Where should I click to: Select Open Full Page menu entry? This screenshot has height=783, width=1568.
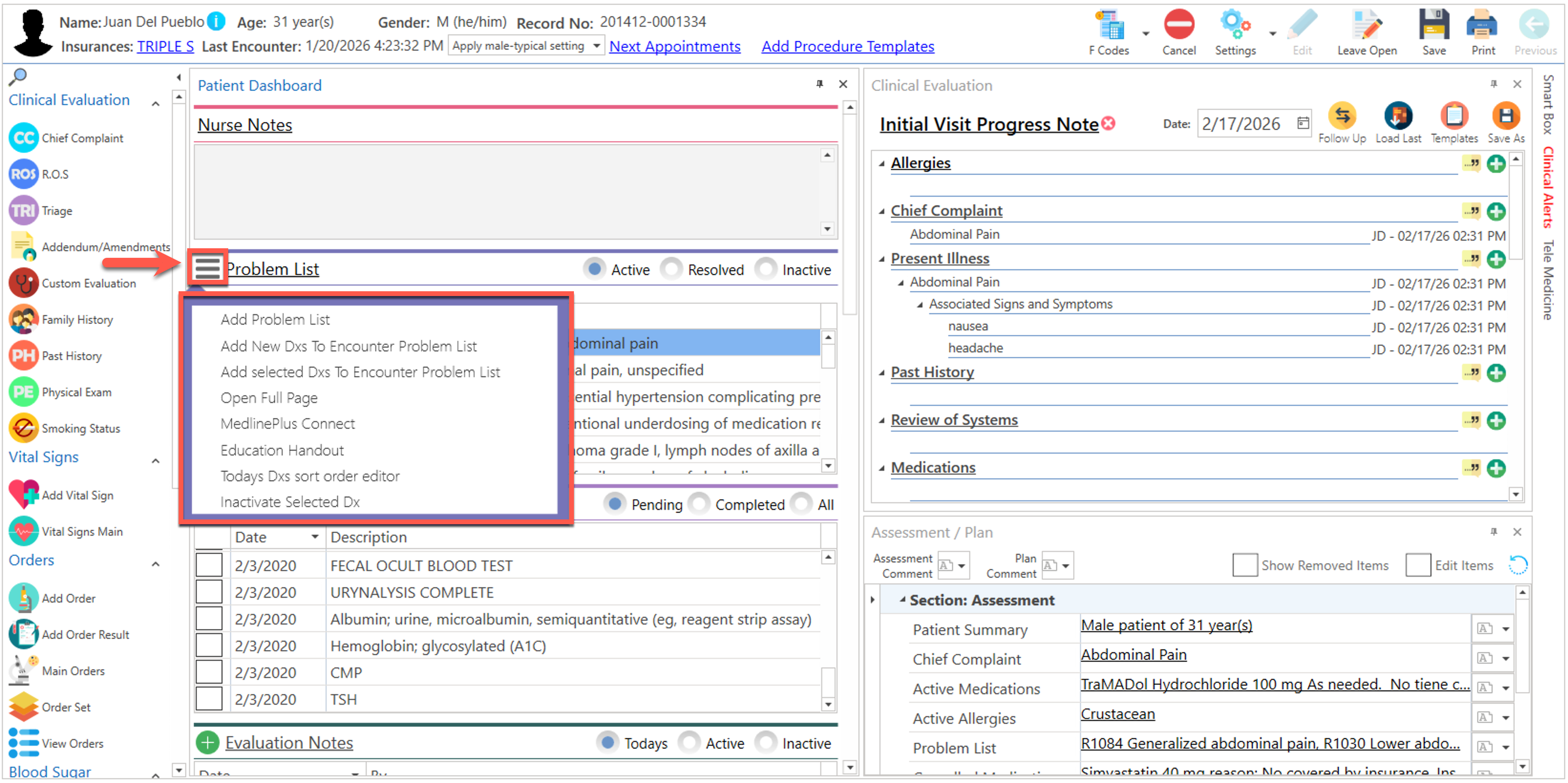tap(269, 398)
